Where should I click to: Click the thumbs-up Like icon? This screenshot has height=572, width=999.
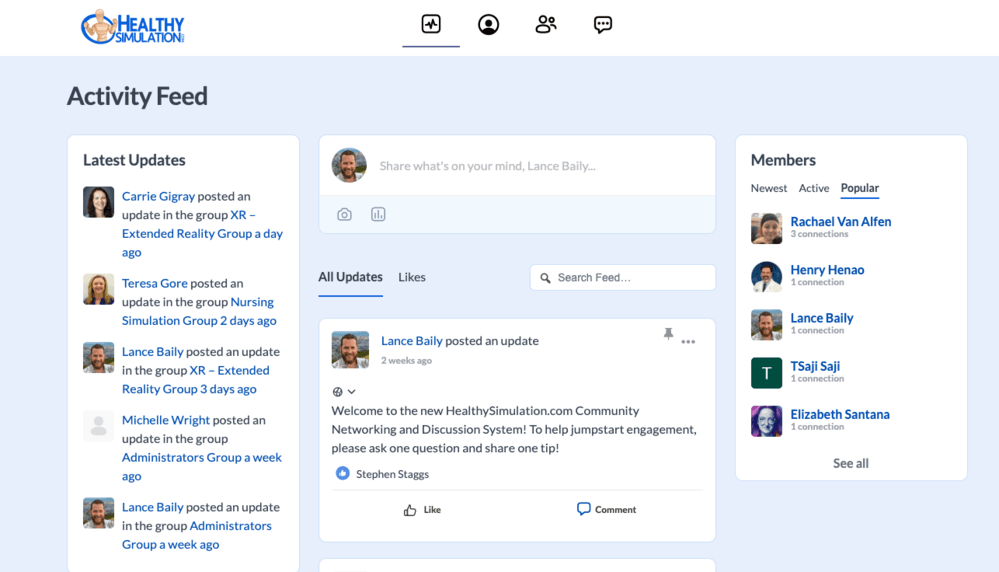click(x=410, y=510)
